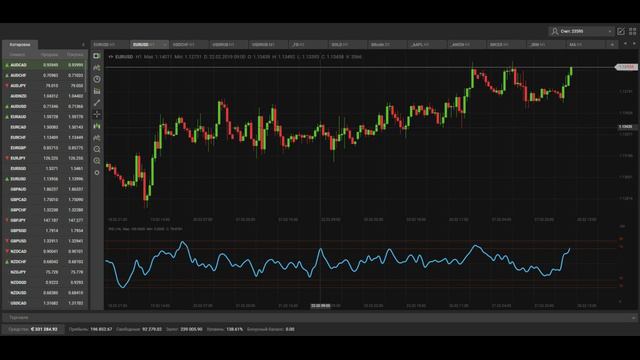The width and height of the screenshot is (640, 360).
Task: Open the Котировки quotes tab
Action: [20, 44]
